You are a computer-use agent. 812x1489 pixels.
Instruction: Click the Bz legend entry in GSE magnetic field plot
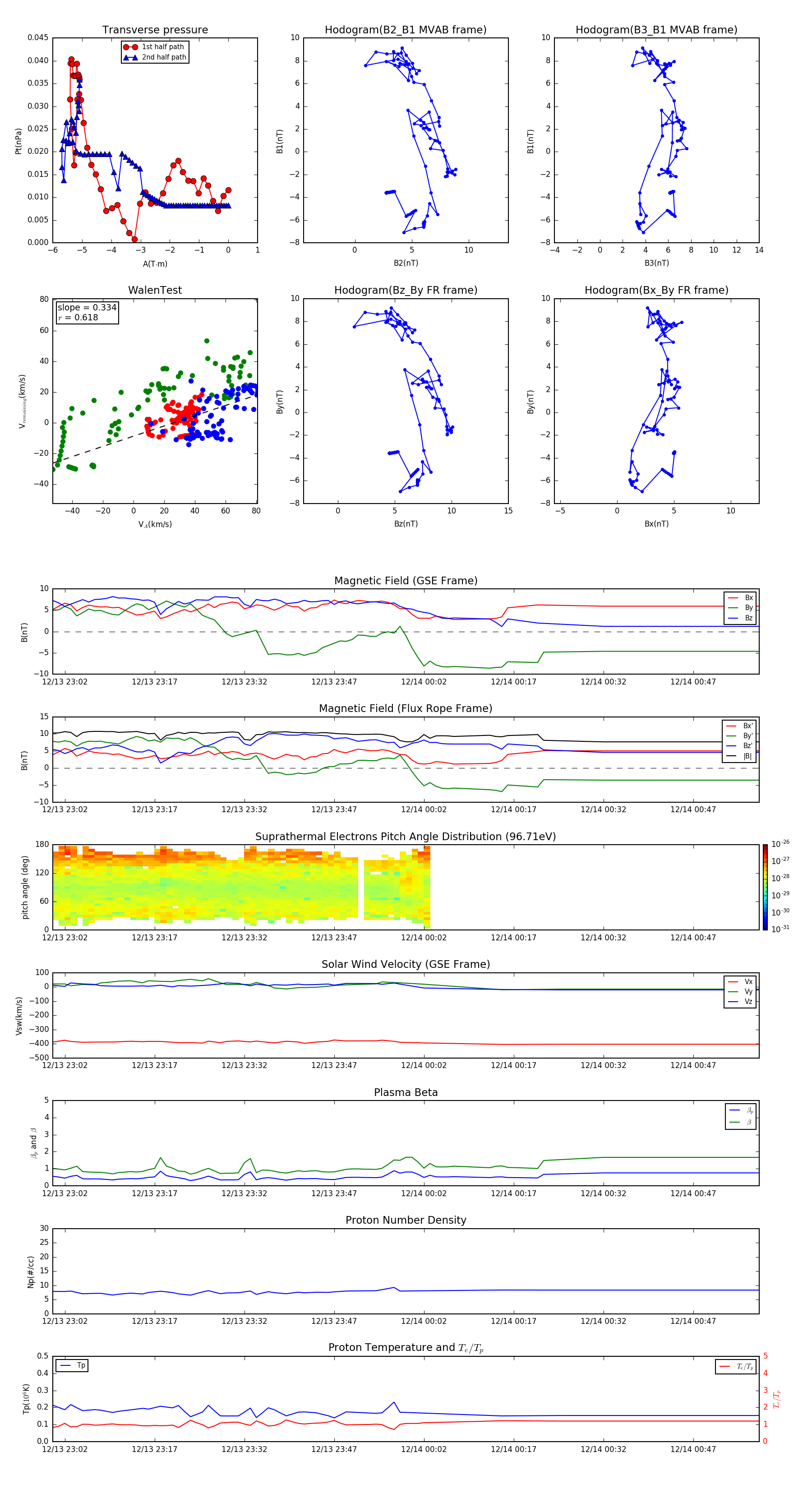point(740,619)
